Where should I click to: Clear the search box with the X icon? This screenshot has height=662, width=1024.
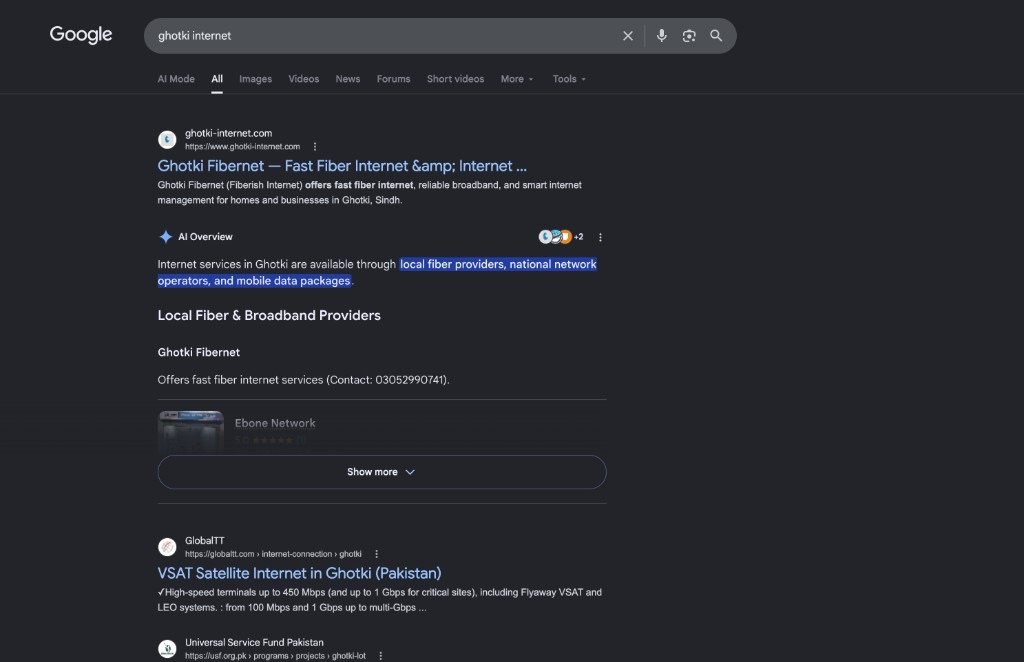[628, 36]
